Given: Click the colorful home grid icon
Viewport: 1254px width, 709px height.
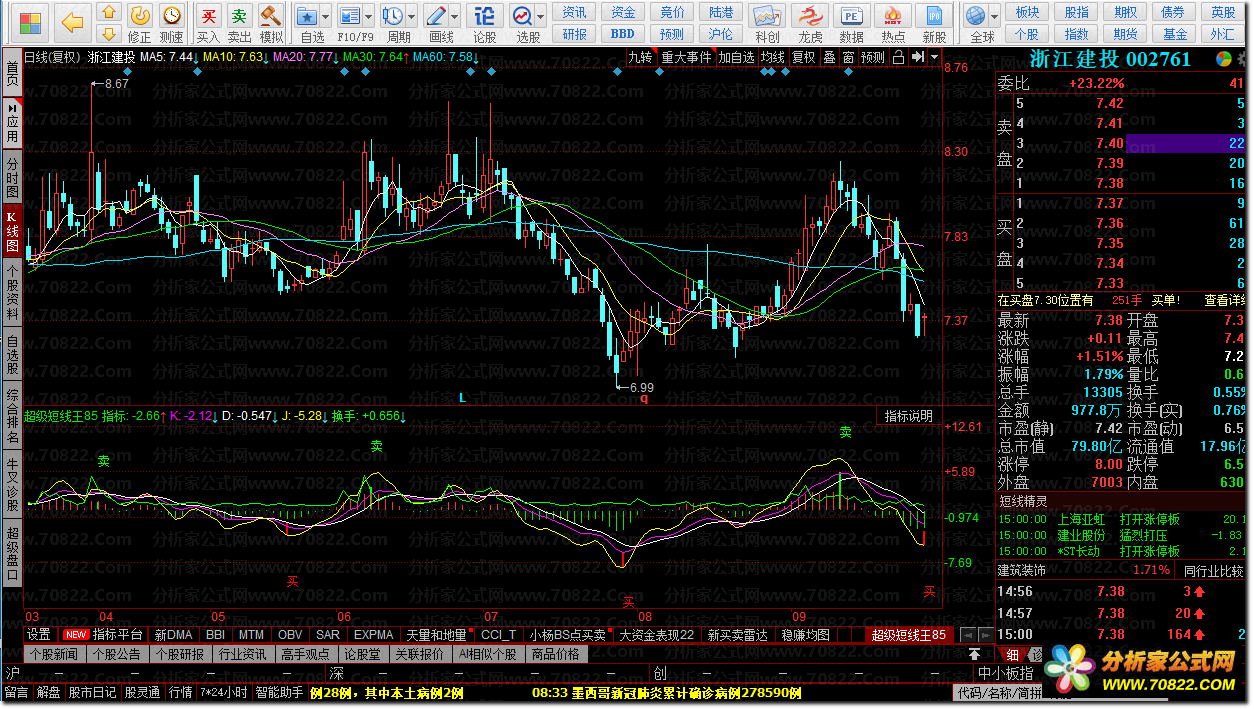Looking at the screenshot, I should point(31,22).
